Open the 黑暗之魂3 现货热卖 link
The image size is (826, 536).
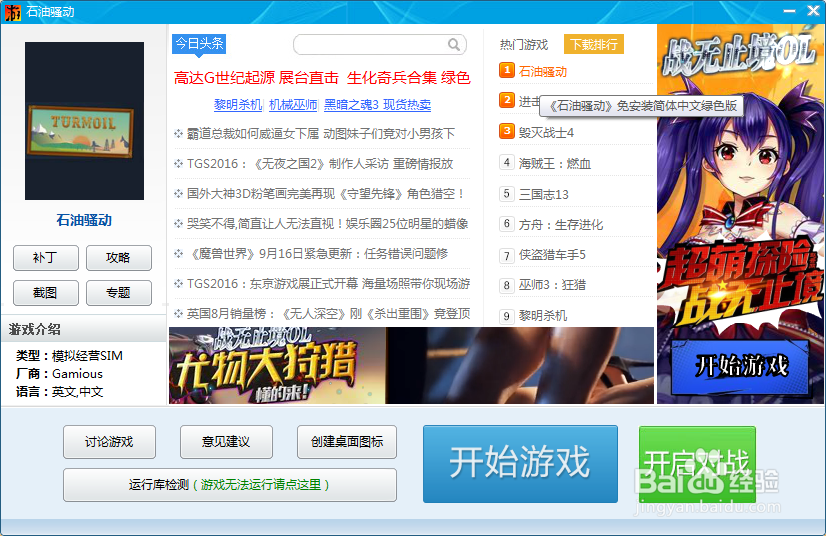click(377, 105)
